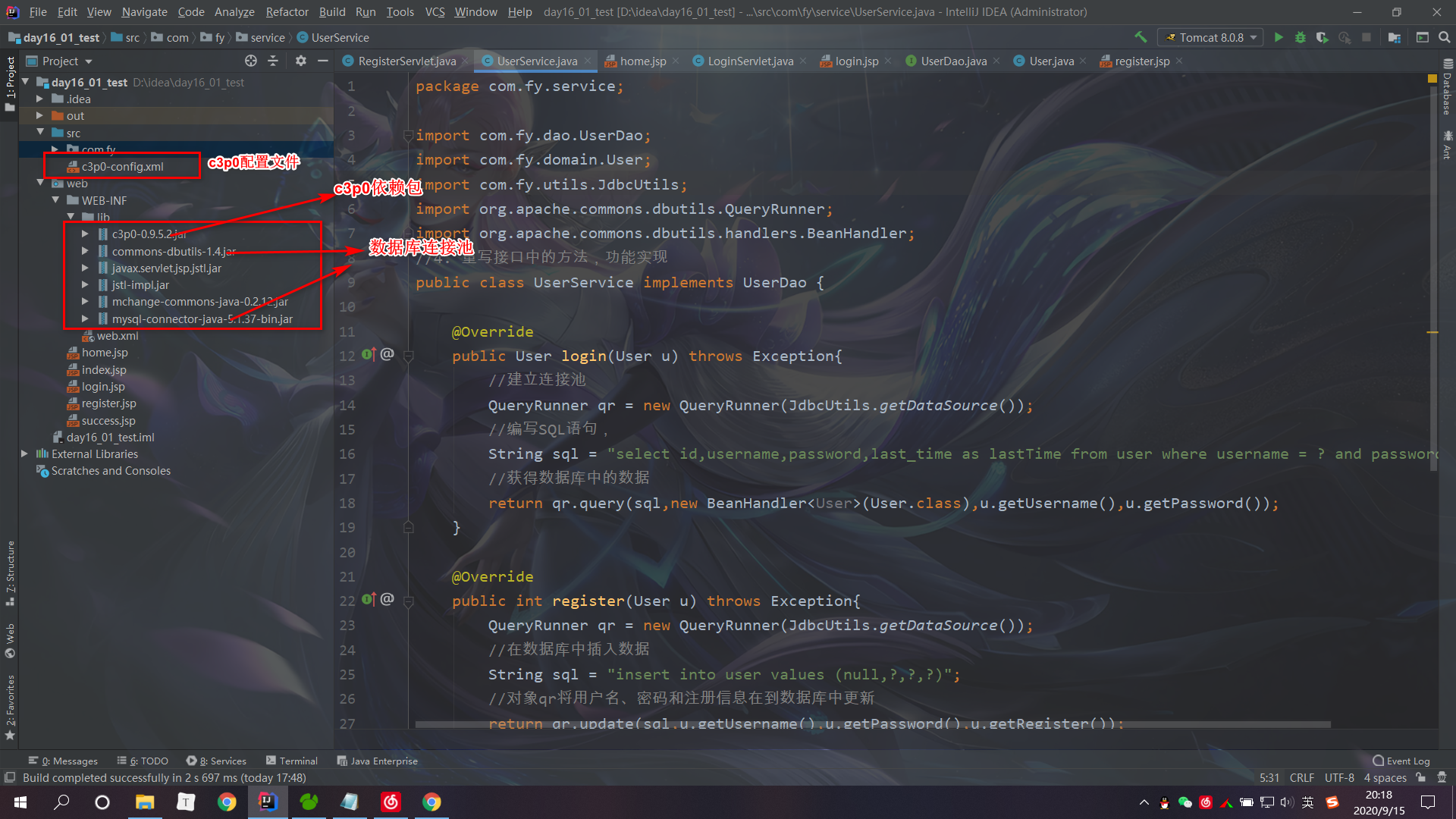Open the Event Log
The width and height of the screenshot is (1456, 819).
click(1401, 761)
